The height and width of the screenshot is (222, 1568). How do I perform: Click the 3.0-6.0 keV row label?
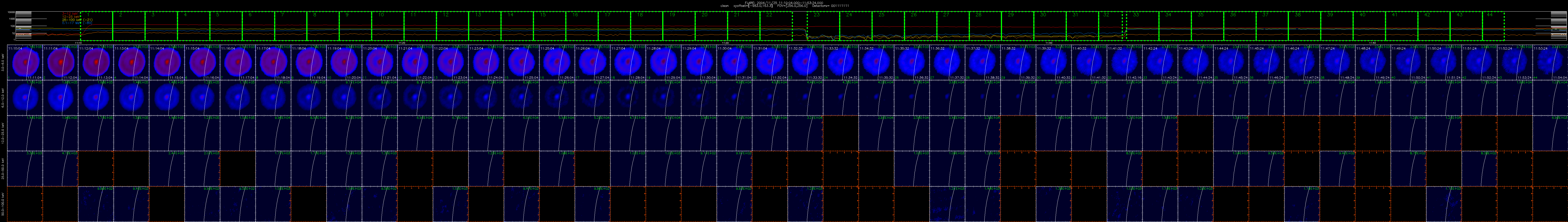click(x=3, y=62)
